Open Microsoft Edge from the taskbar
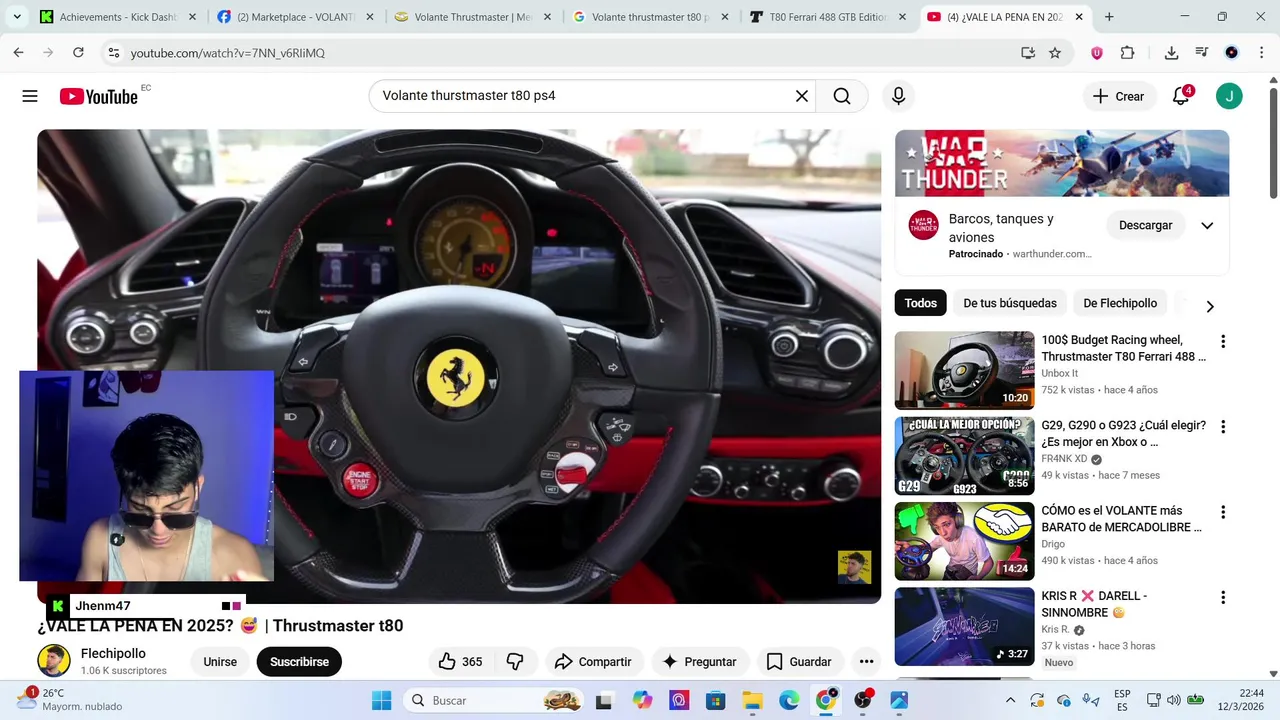 pyautogui.click(x=789, y=700)
